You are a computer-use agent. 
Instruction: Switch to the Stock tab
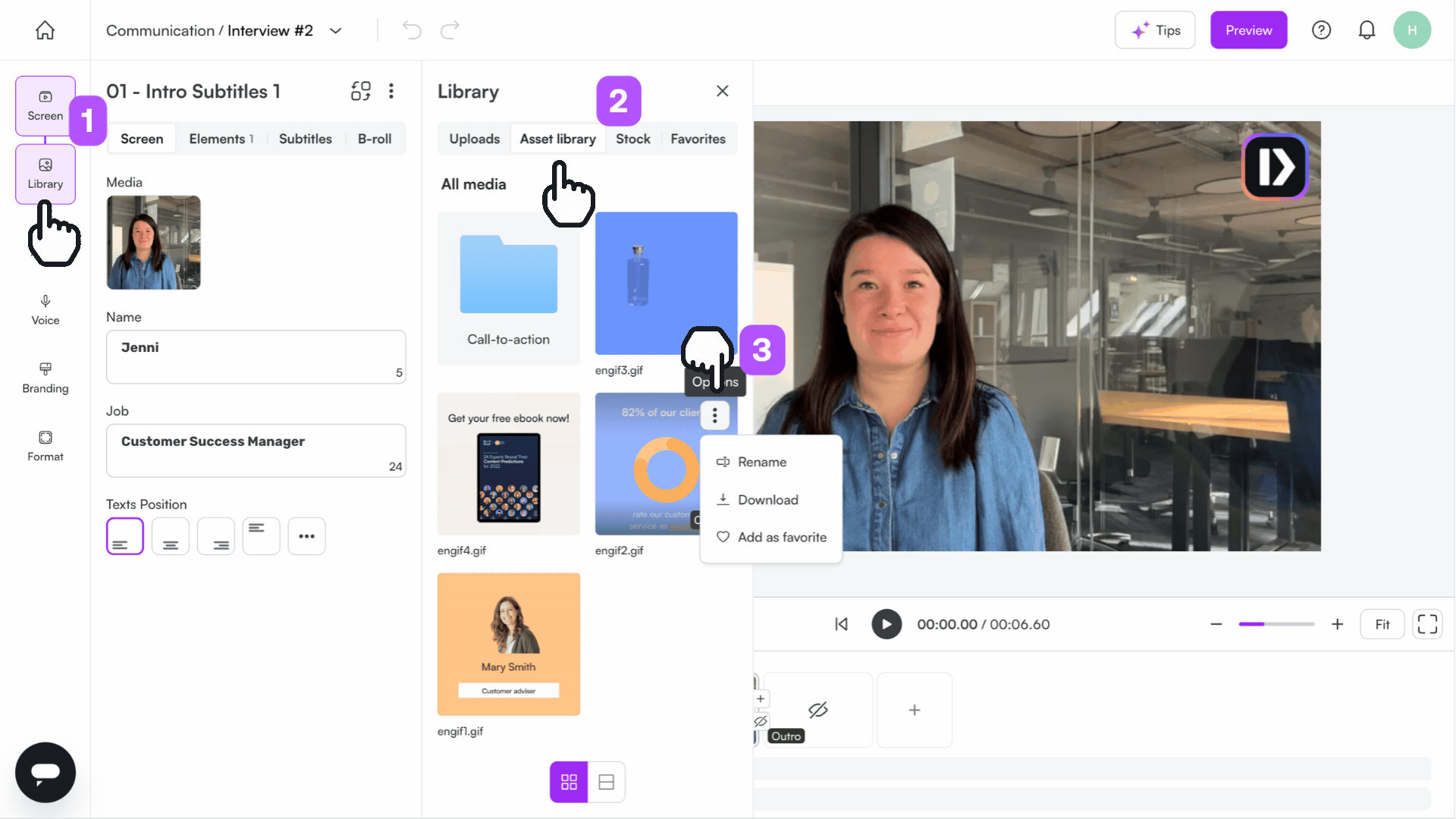click(633, 139)
